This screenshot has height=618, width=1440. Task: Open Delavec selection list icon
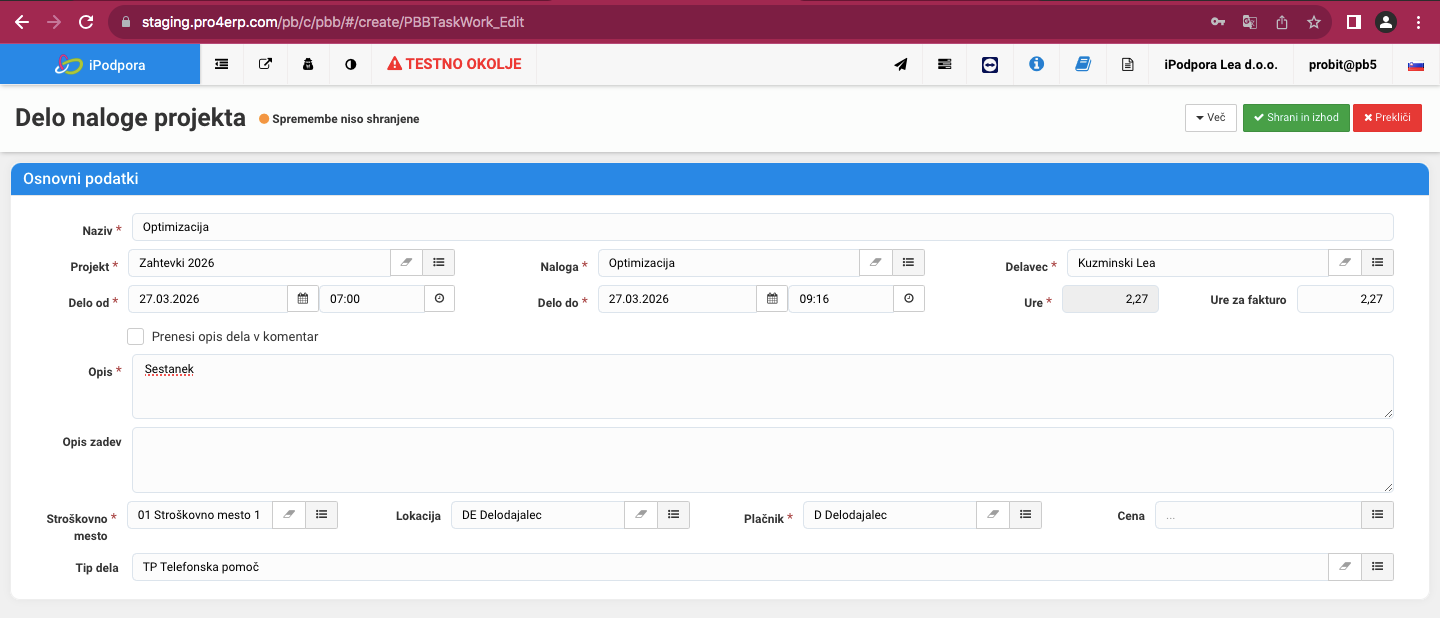click(x=1377, y=263)
